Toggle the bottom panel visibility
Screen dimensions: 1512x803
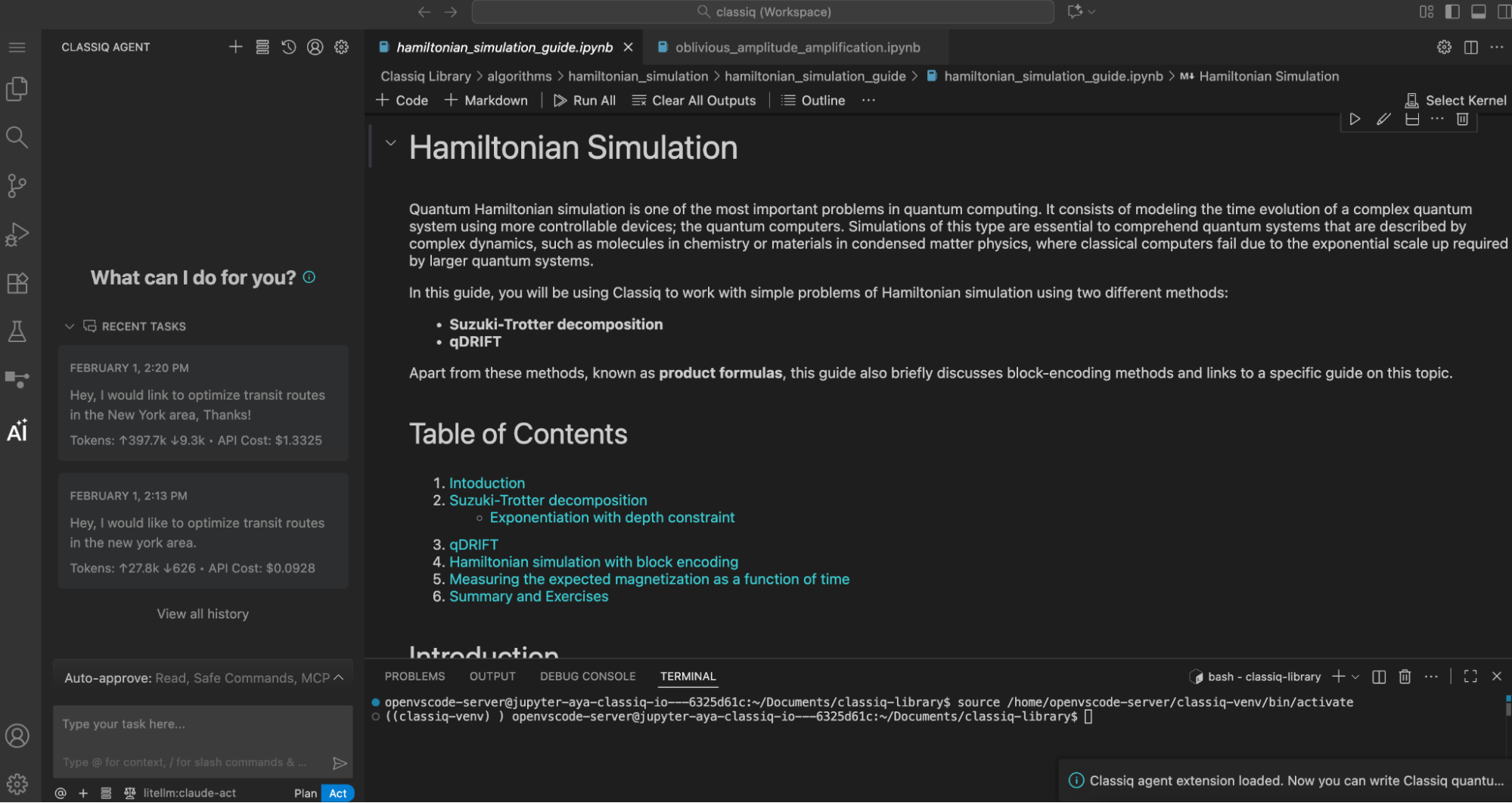click(x=1478, y=11)
